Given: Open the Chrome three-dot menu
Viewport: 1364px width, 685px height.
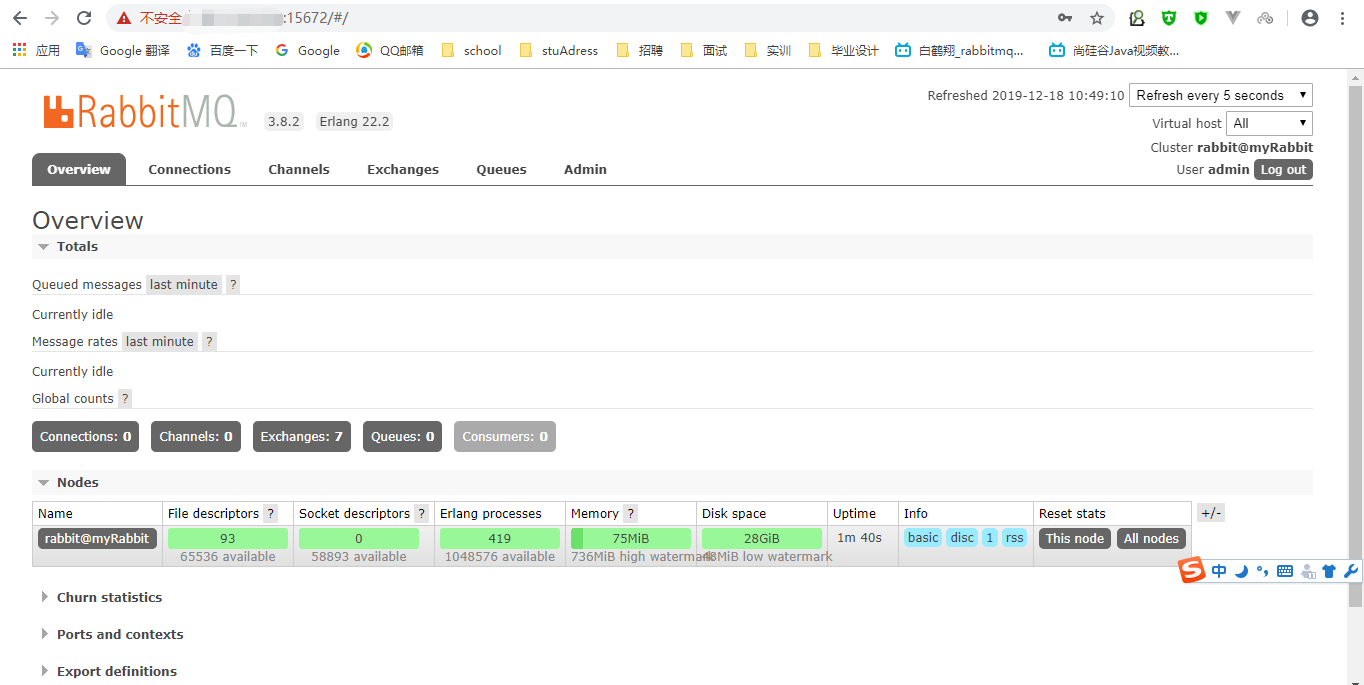Looking at the screenshot, I should pyautogui.click(x=1342, y=18).
